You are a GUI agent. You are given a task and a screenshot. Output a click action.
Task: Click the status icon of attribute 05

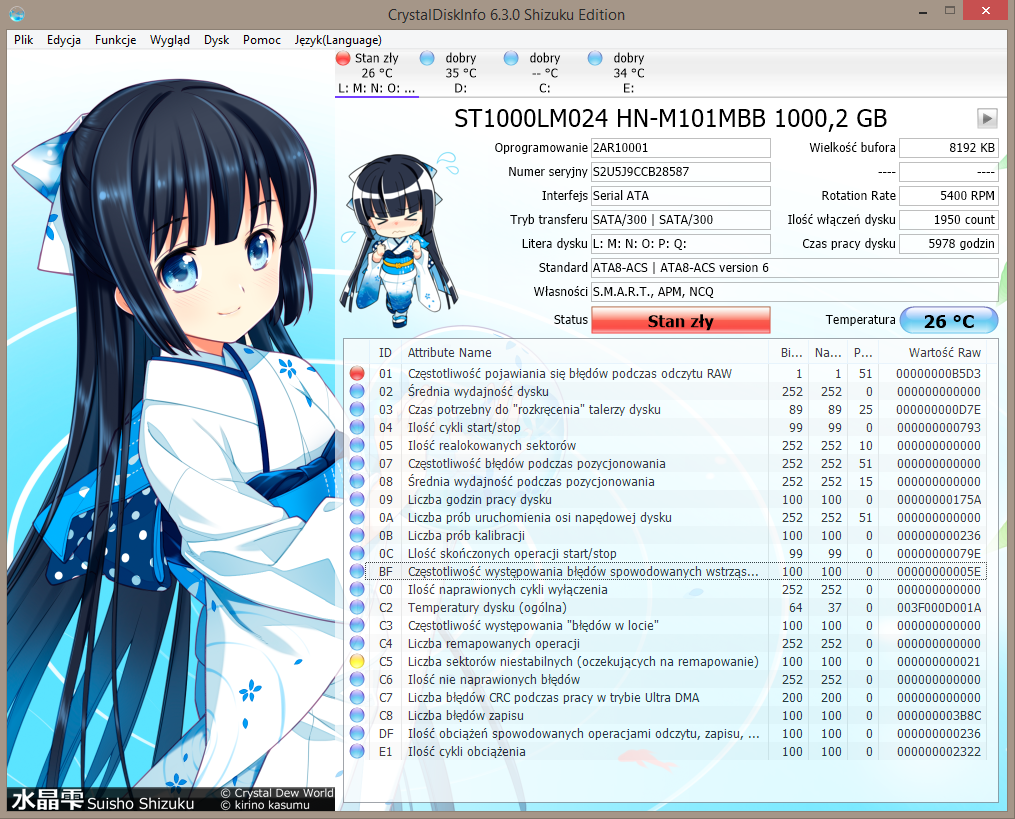point(357,445)
